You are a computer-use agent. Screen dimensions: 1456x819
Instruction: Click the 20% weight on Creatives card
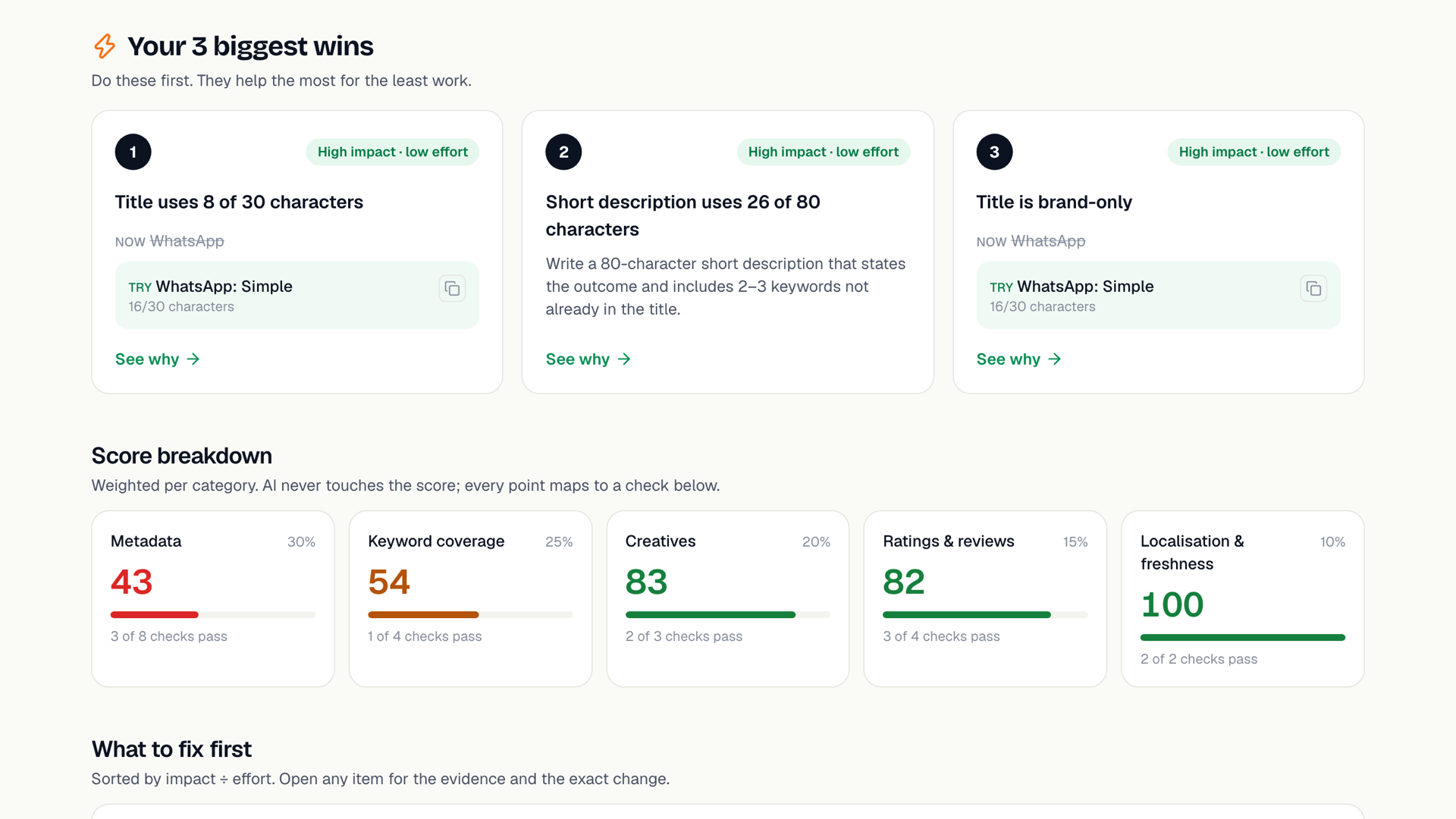pyautogui.click(x=816, y=541)
